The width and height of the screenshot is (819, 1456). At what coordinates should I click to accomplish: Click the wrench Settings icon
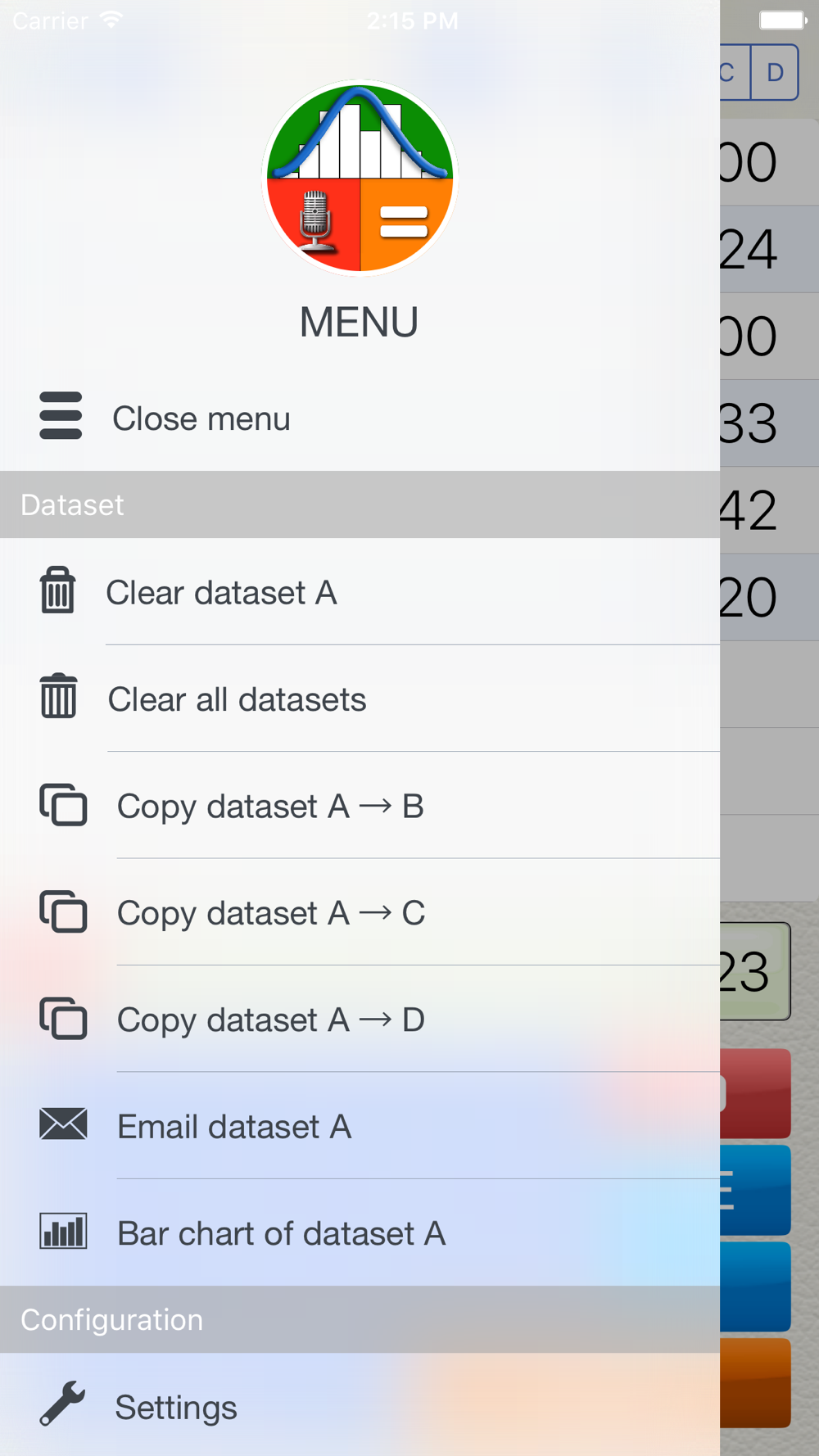click(62, 1404)
